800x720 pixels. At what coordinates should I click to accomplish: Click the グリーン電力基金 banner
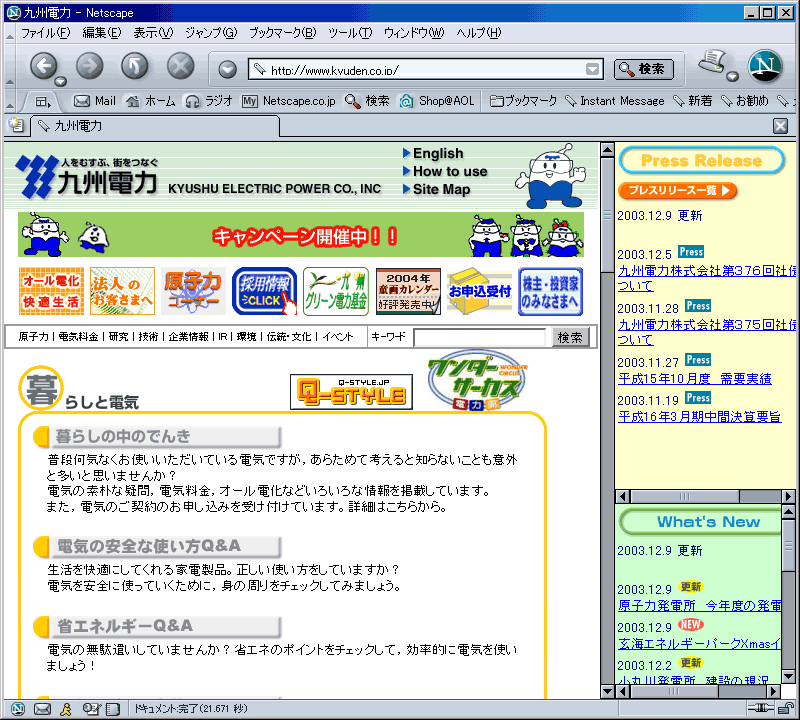click(336, 291)
